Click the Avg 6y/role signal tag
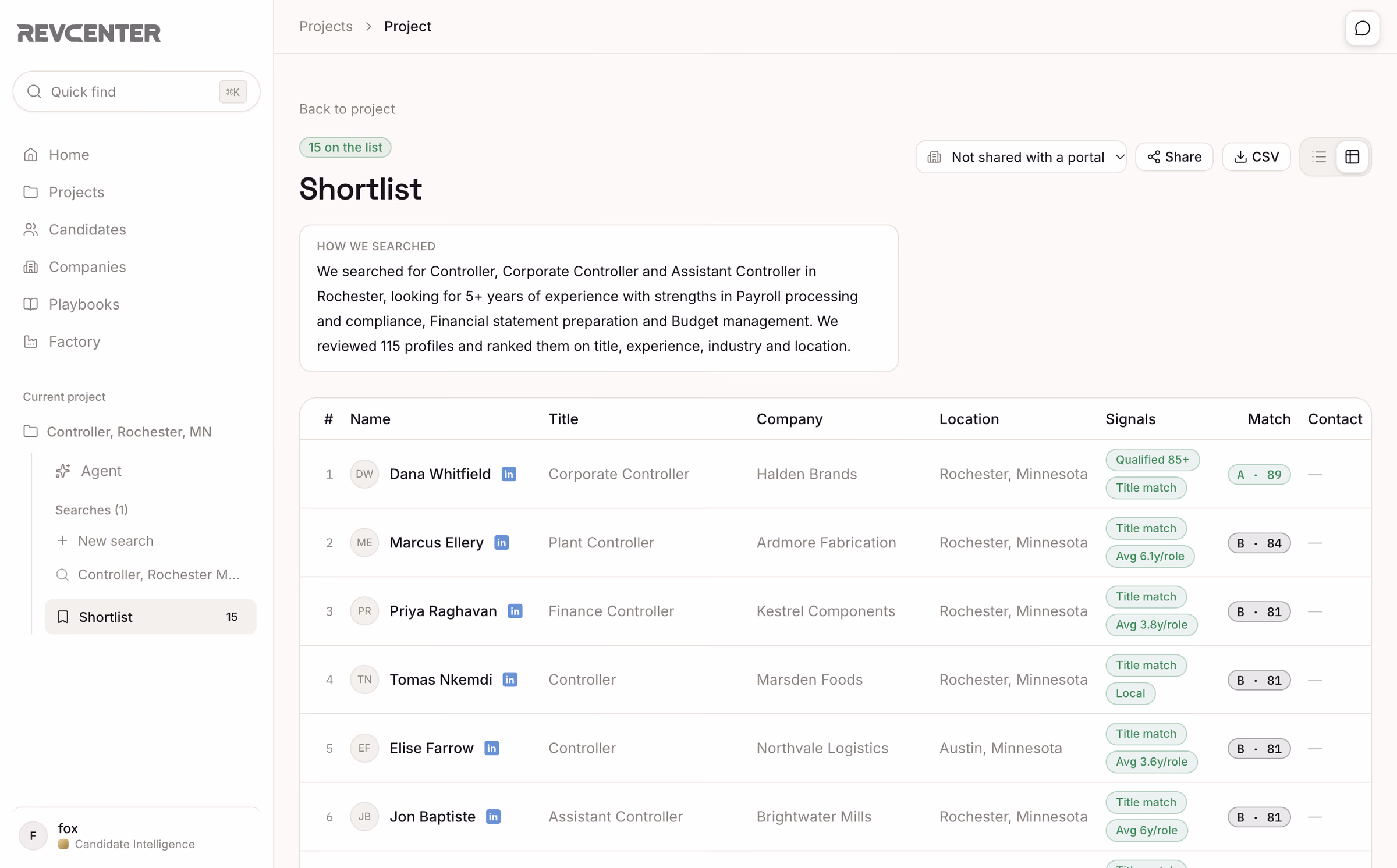1397x868 pixels. pyautogui.click(x=1146, y=830)
